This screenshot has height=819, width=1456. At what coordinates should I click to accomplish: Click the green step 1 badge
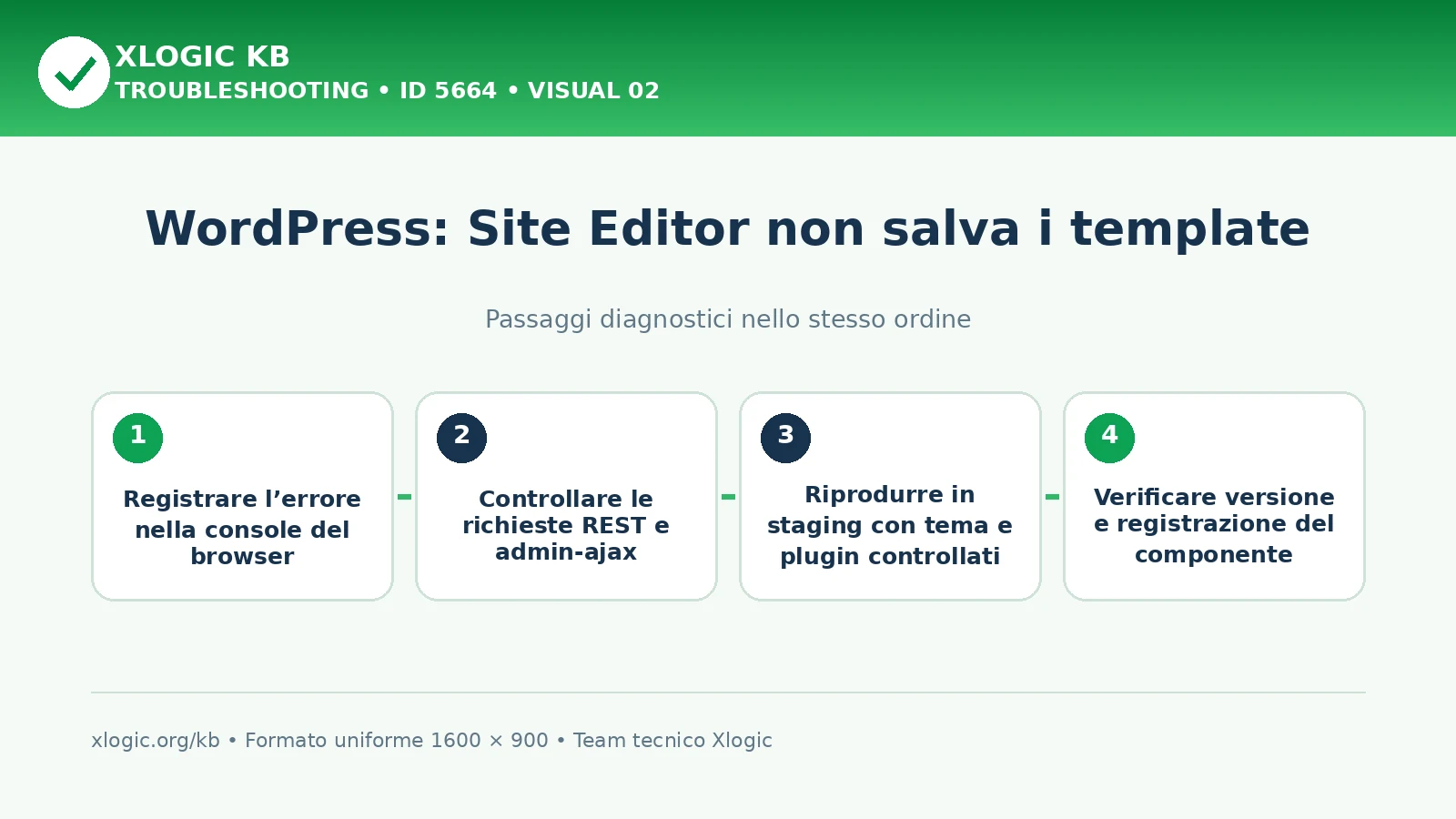(x=138, y=438)
